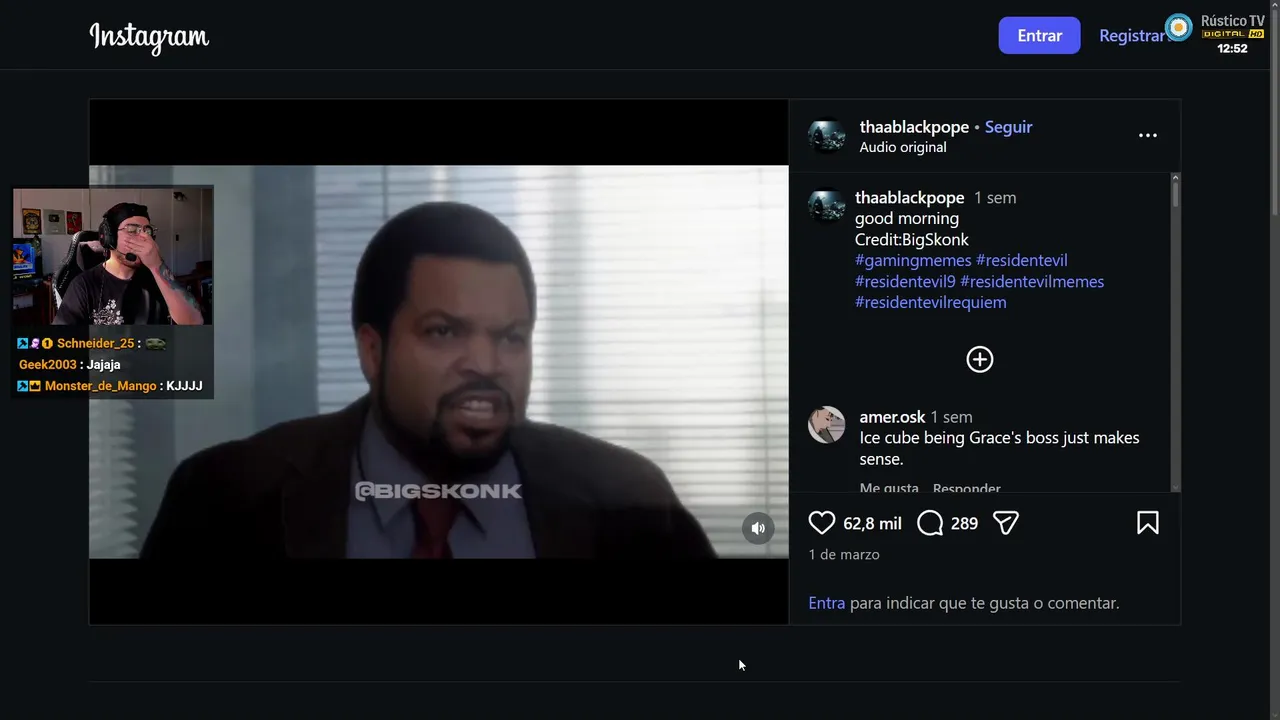Click the caption text good morning
Image resolution: width=1280 pixels, height=720 pixels.
pyautogui.click(x=907, y=218)
